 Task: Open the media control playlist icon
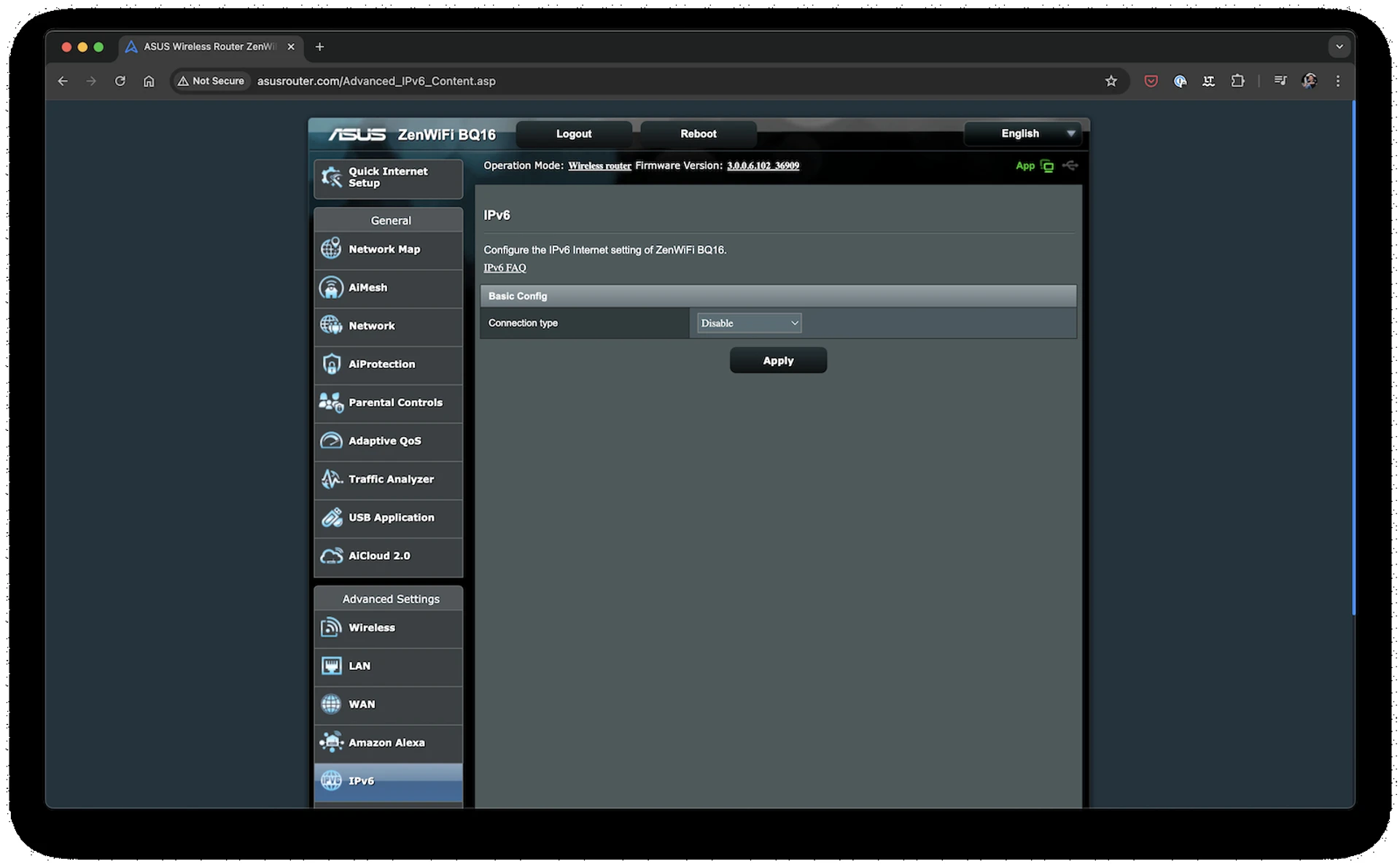(x=1280, y=81)
